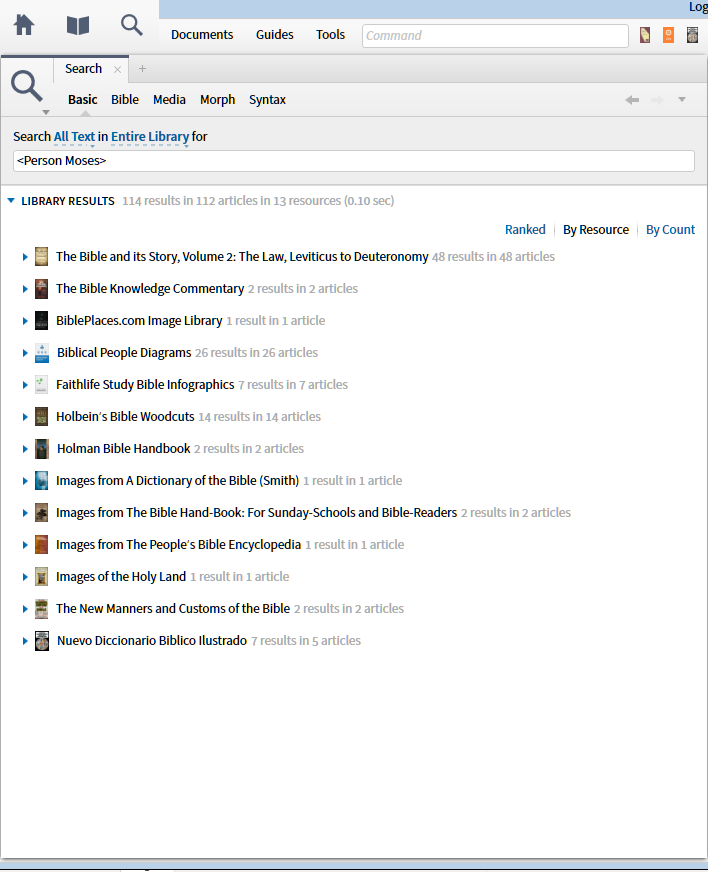Open Biblical People Diagrams title
Viewport: 708px width, 872px height.
[x=124, y=353]
